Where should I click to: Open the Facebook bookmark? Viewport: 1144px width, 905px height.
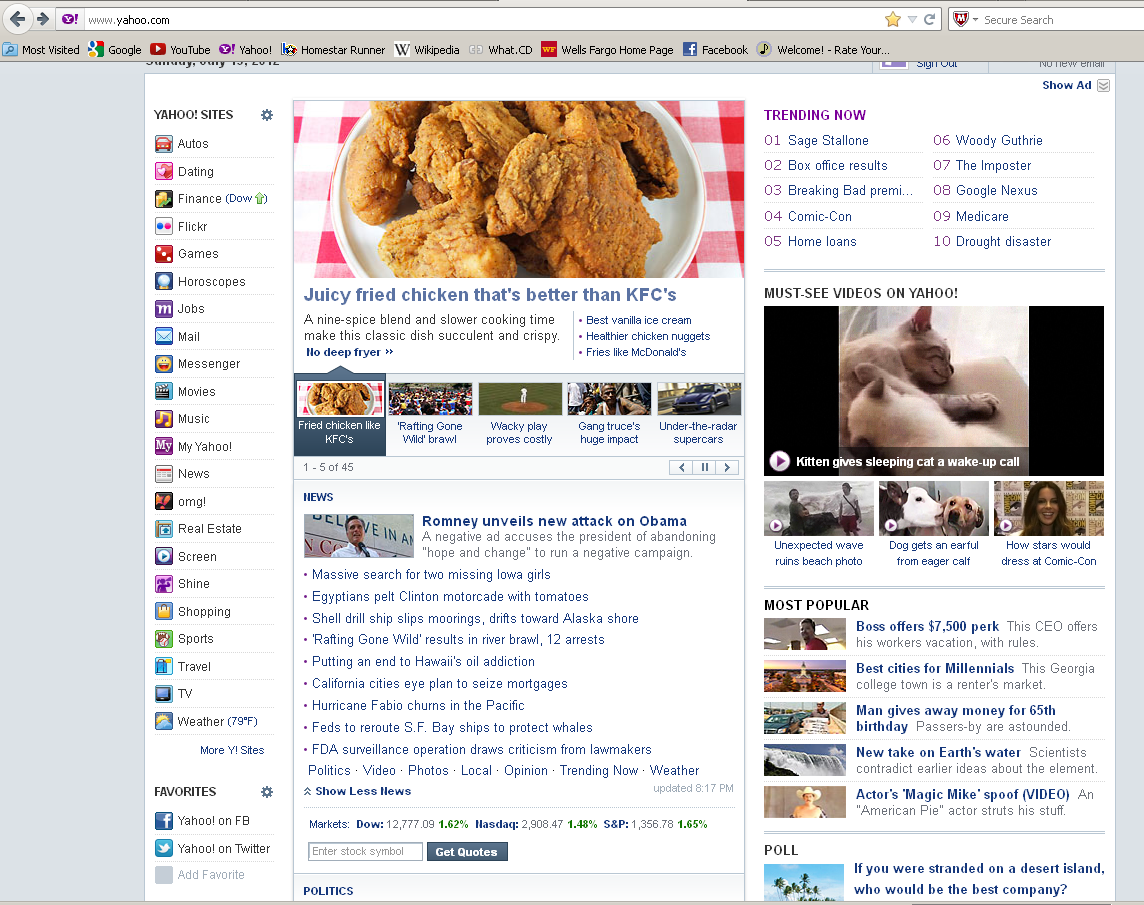[x=716, y=50]
